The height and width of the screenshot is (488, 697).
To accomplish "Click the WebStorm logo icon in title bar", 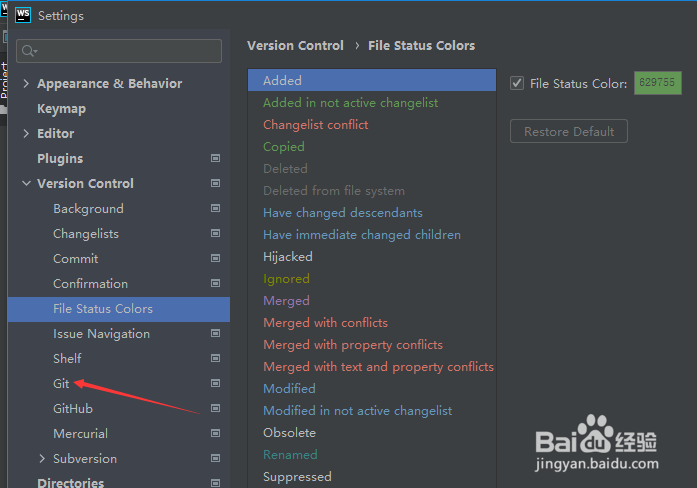I will pos(23,15).
